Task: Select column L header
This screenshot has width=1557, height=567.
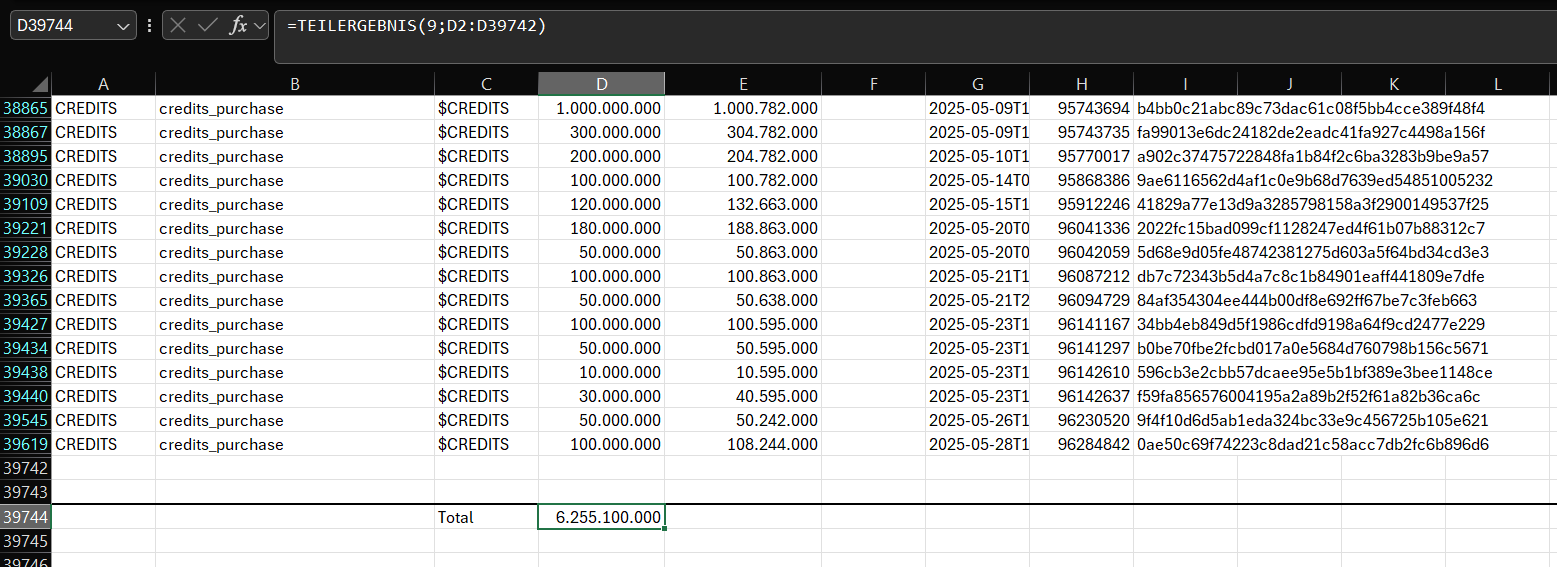Action: 1497,84
